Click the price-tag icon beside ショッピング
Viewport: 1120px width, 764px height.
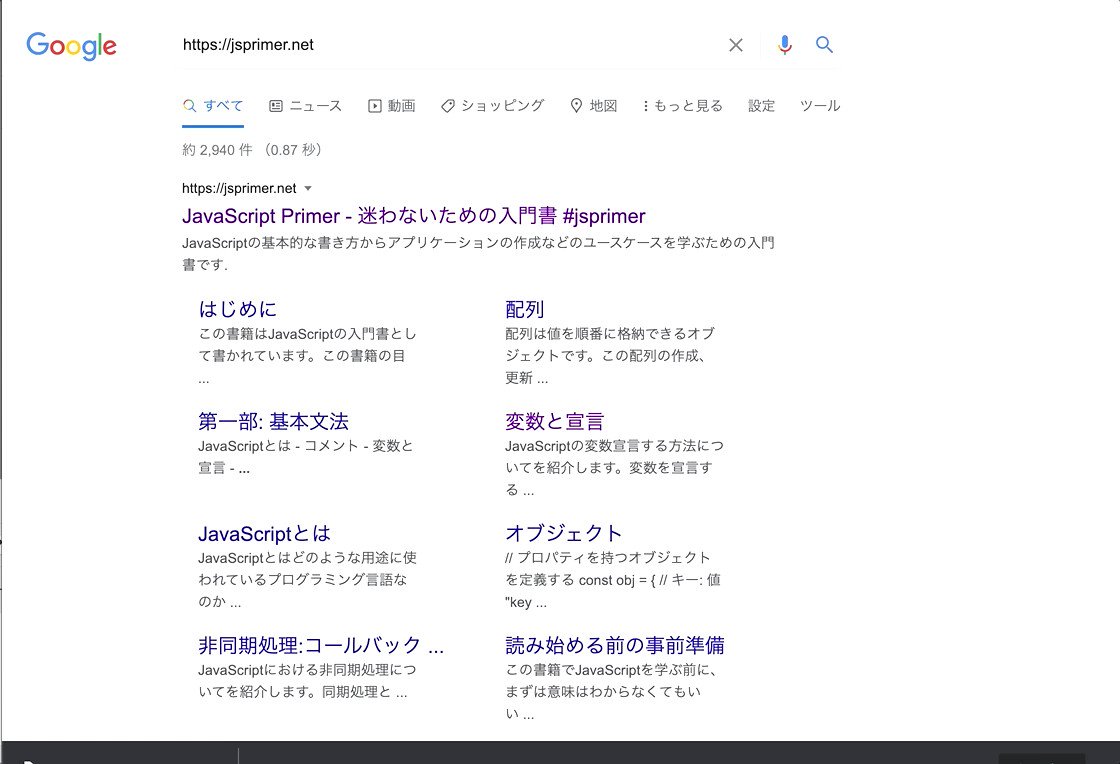[448, 106]
